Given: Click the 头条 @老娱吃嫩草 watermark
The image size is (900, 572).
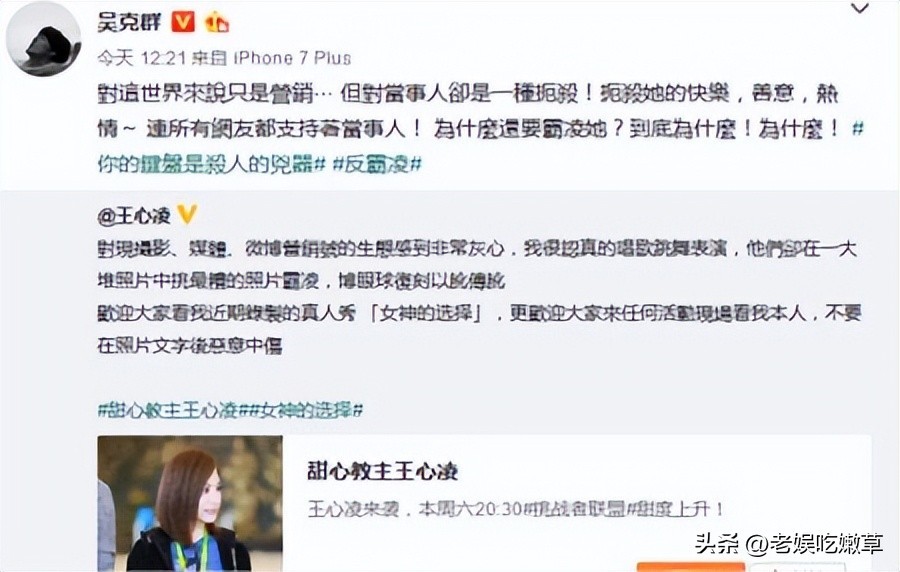Looking at the screenshot, I should click(789, 543).
